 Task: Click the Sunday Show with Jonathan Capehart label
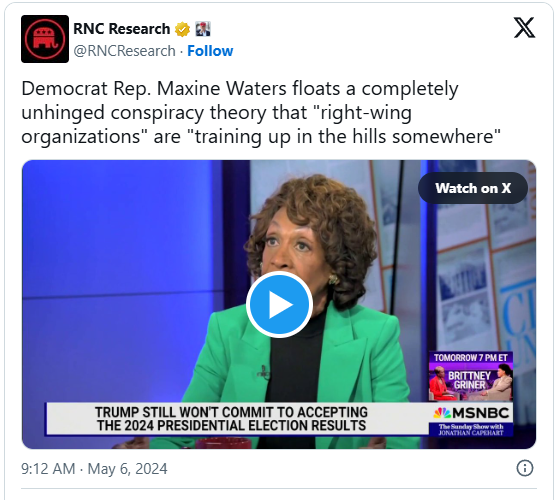[x=471, y=429]
